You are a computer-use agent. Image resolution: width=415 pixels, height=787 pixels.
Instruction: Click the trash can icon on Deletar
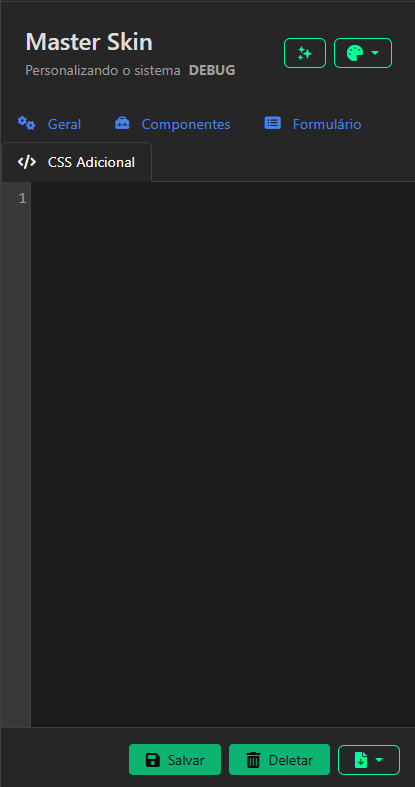[x=253, y=760]
